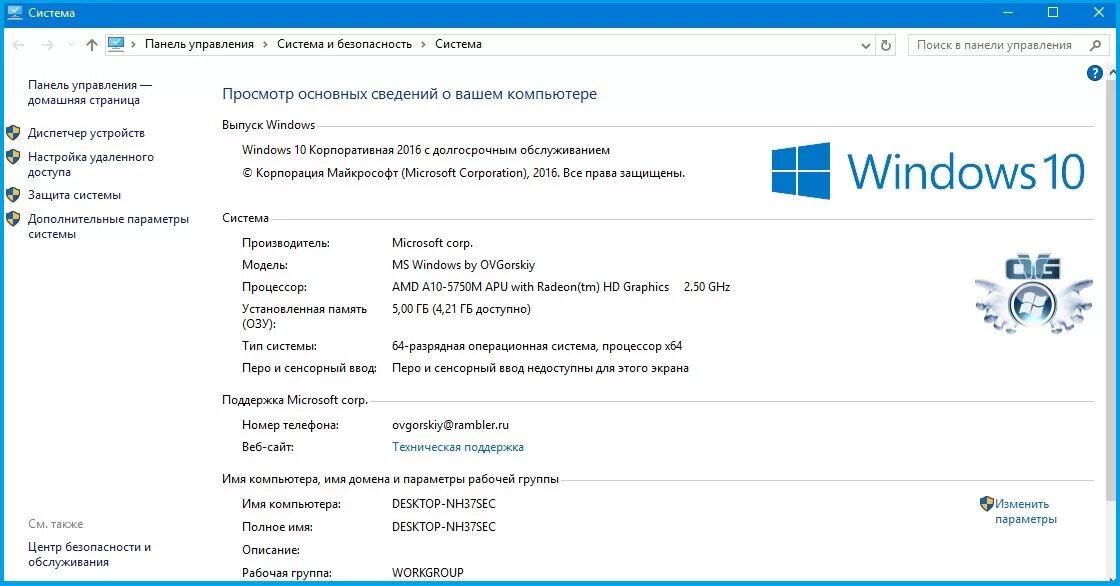Open Техническая поддержка website link
Viewport: 1120px width, 586px height.
[458, 447]
